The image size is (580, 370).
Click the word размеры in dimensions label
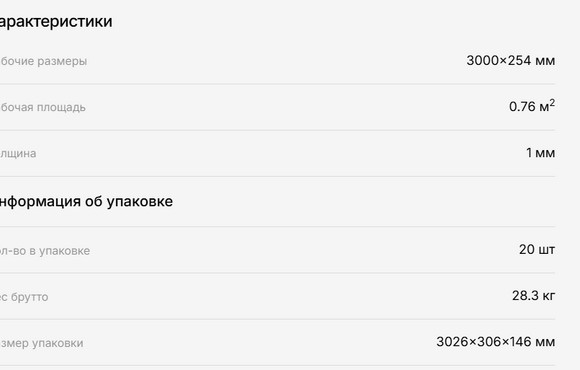tap(65, 61)
